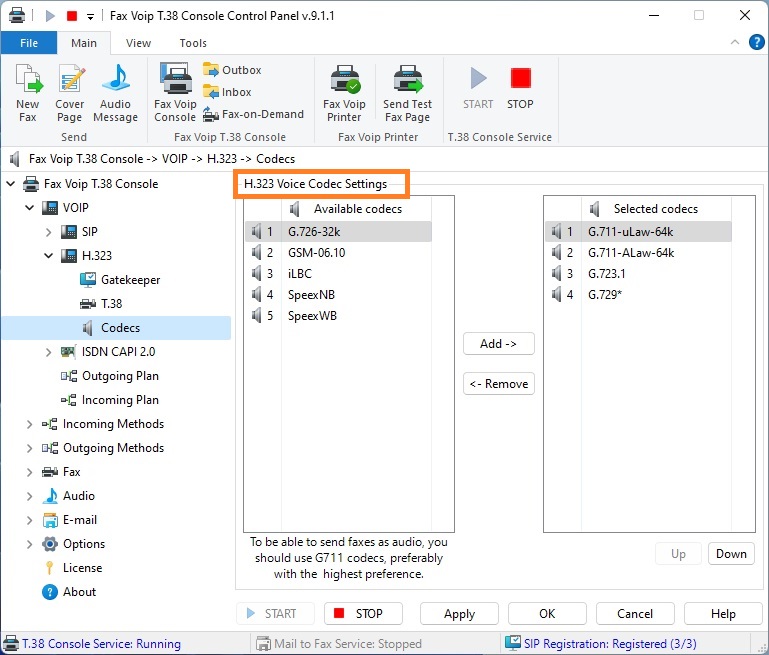
Task: Select the G.723.1 selected codec
Action: pos(638,274)
